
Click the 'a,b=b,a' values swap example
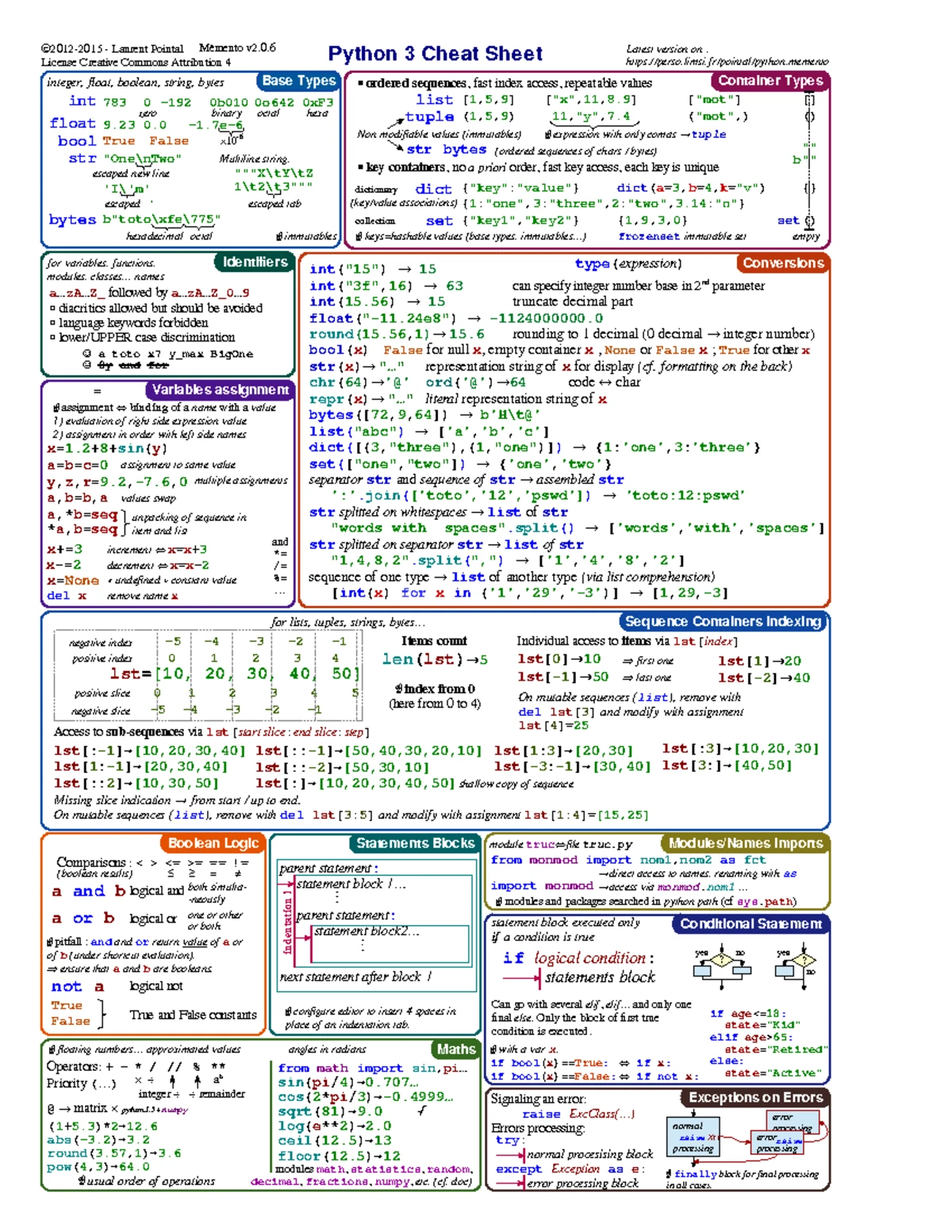[77, 497]
